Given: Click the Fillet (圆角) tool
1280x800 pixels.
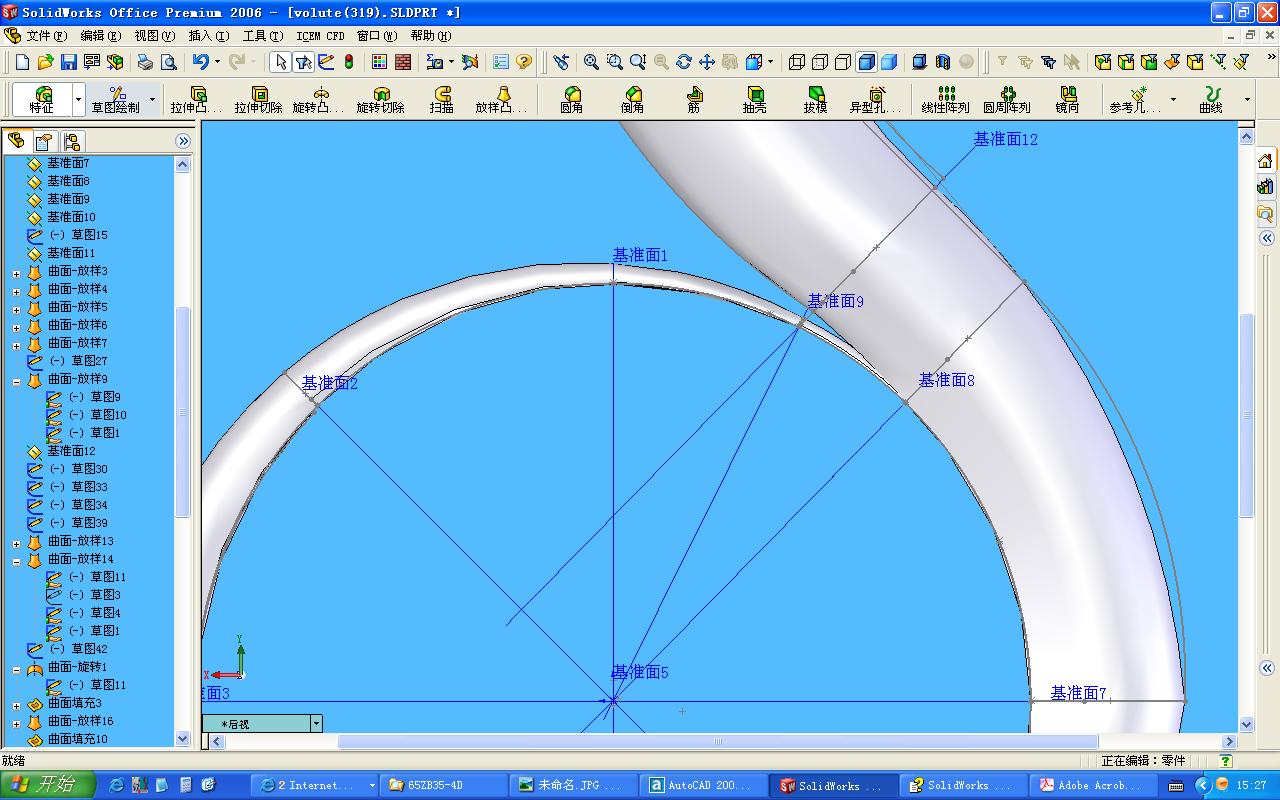Looking at the screenshot, I should tap(572, 100).
